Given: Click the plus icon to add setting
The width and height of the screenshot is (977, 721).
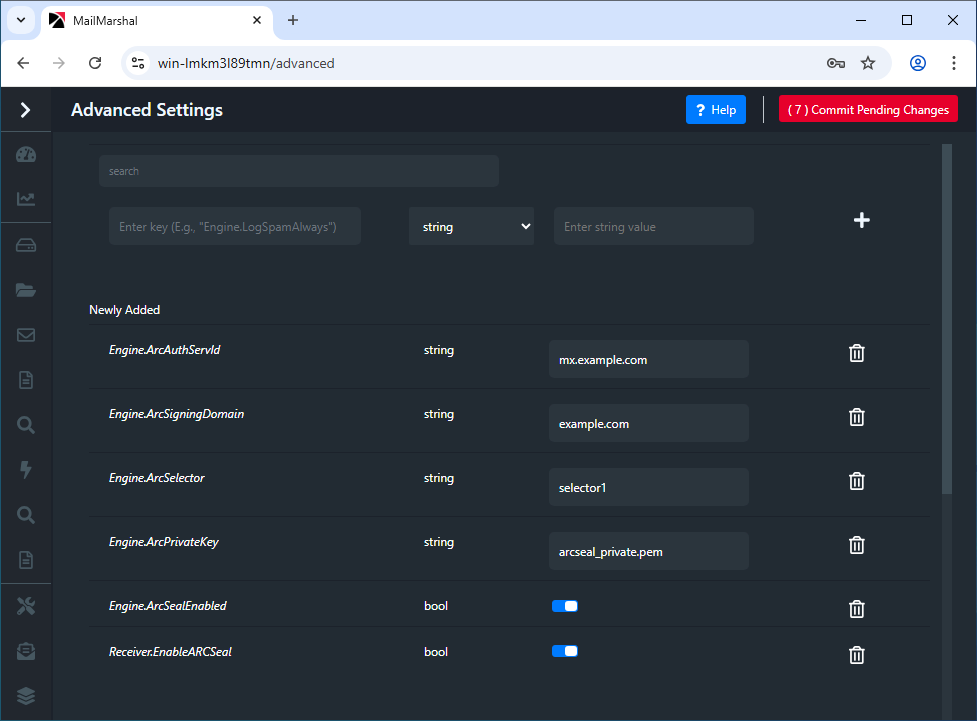Looking at the screenshot, I should pos(861,220).
